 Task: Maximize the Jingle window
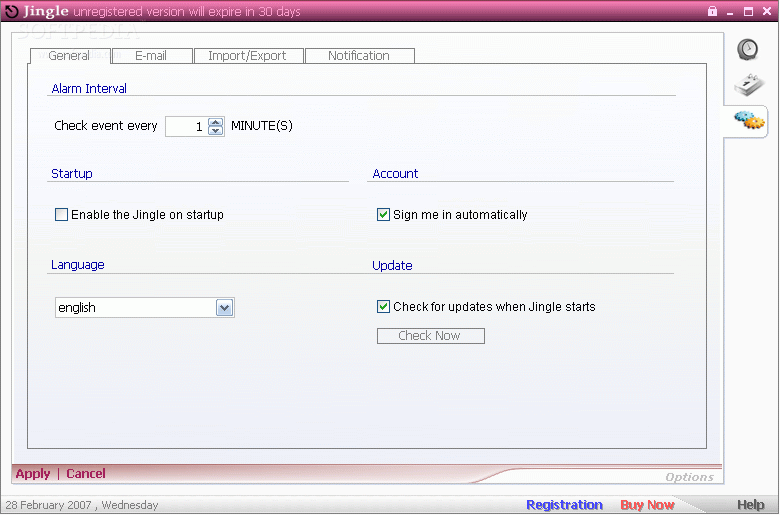click(x=748, y=11)
